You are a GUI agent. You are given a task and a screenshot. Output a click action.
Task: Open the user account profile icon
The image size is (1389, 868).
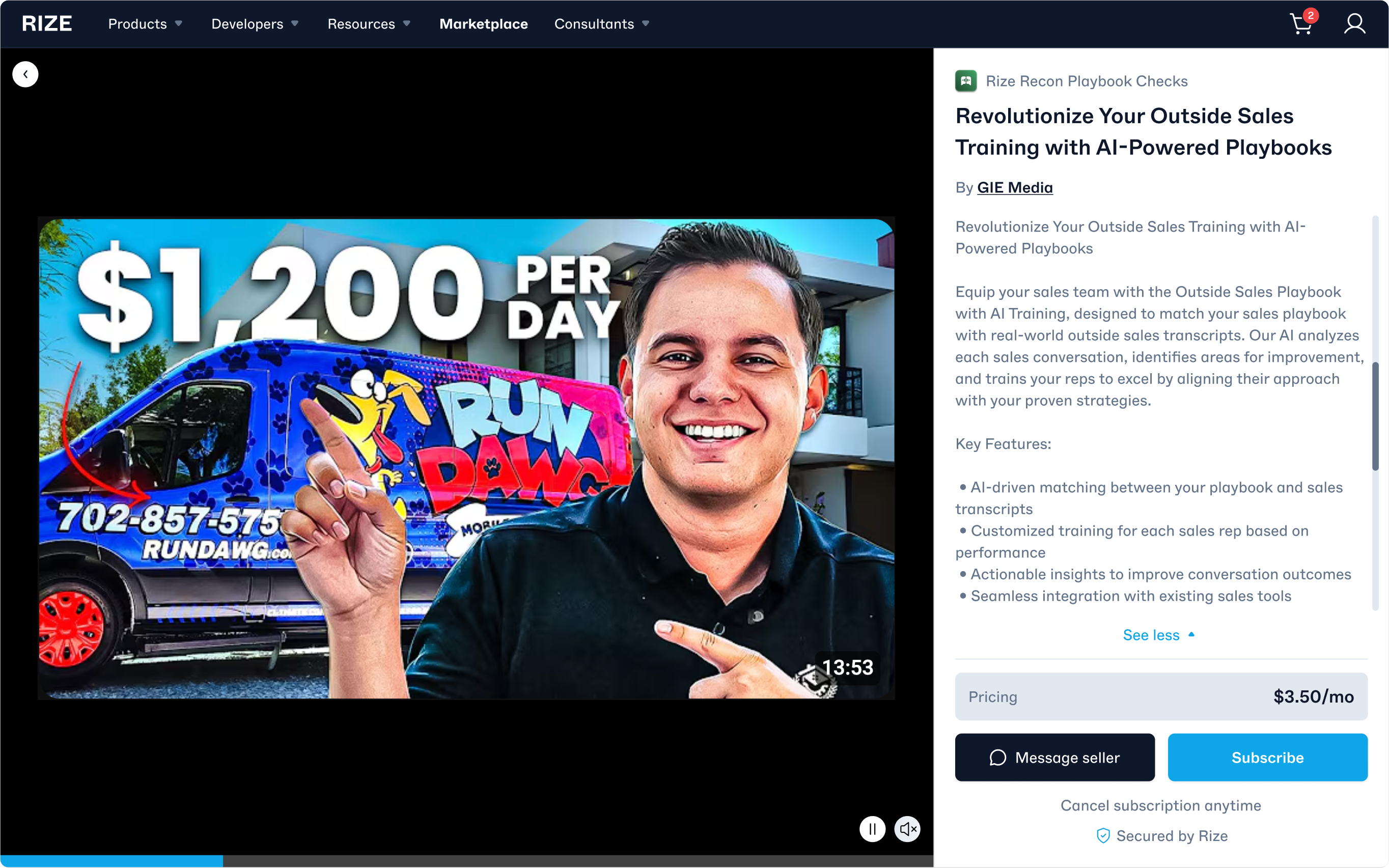(x=1354, y=24)
